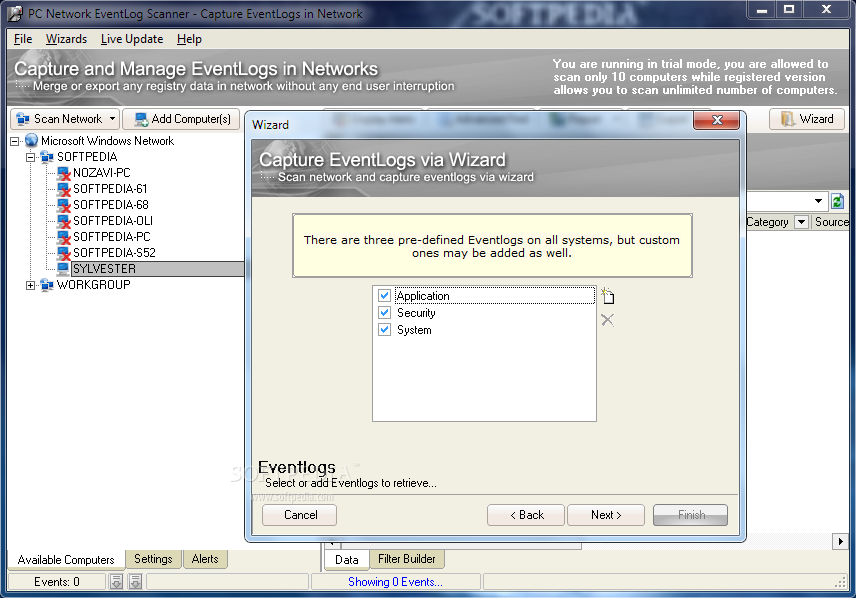Click first status bar export icon
The height and width of the screenshot is (598, 856).
click(x=116, y=582)
